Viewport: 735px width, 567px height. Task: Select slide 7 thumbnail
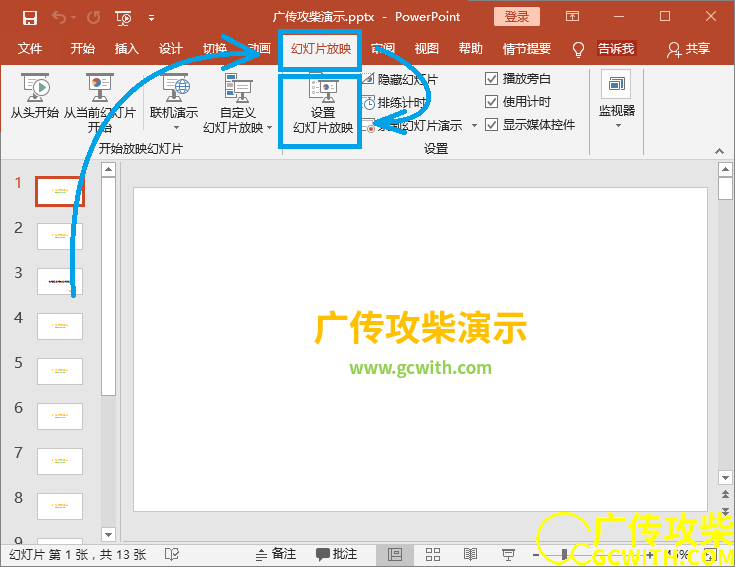coord(60,461)
